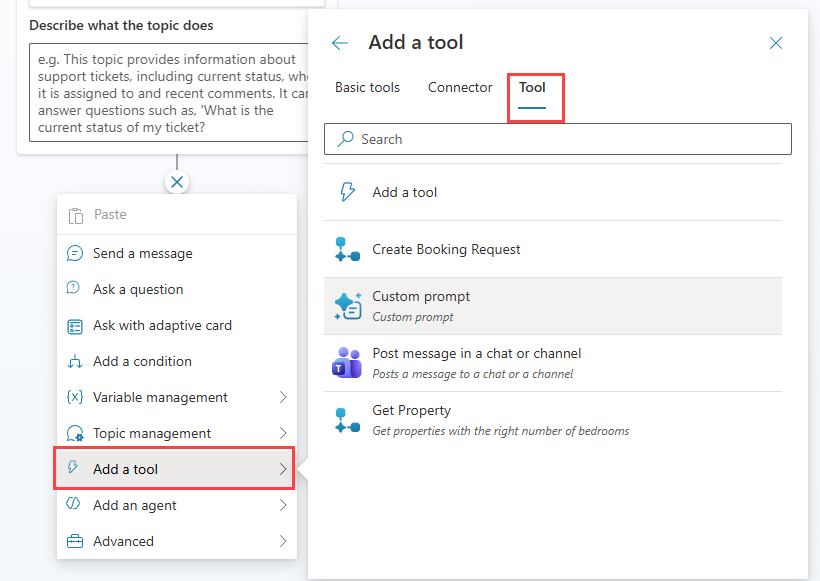Switch to the Connector tab

tap(460, 87)
